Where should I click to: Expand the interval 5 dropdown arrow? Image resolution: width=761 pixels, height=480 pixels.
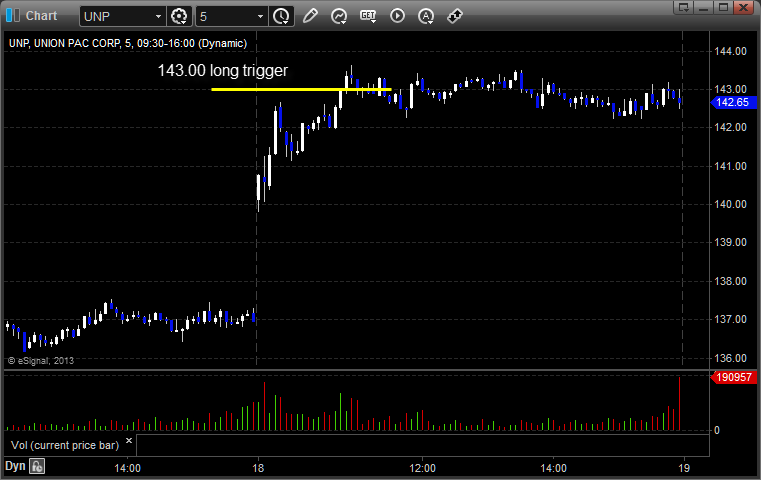click(261, 17)
